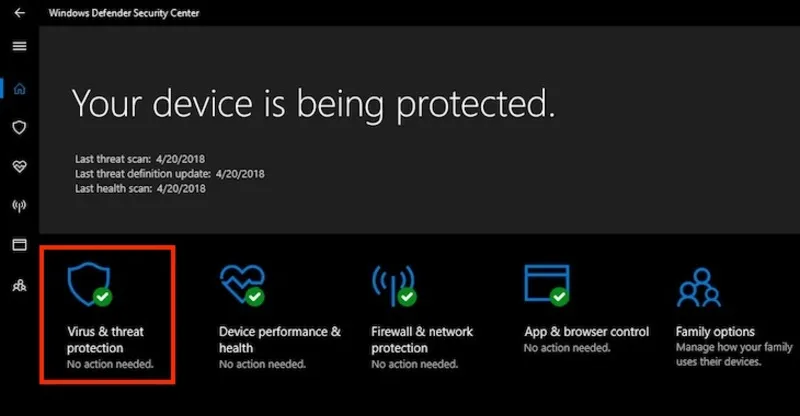
Task: Select the Home icon in sidebar
Action: click(x=19, y=89)
